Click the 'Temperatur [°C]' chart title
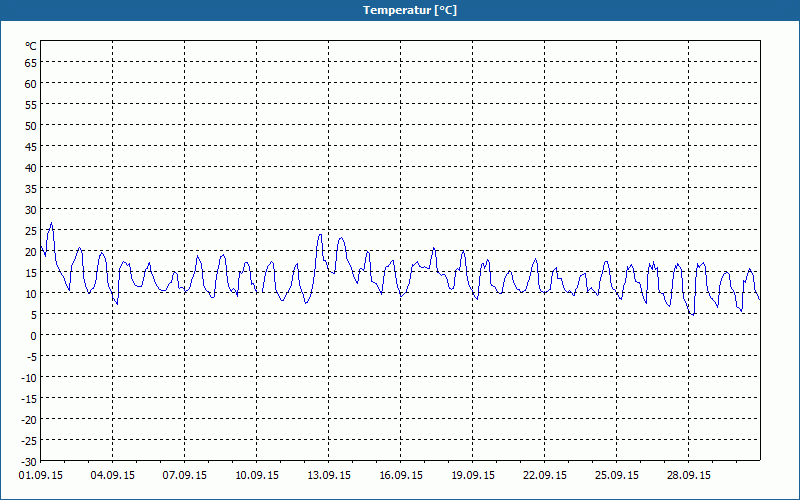This screenshot has width=800, height=500. point(410,10)
